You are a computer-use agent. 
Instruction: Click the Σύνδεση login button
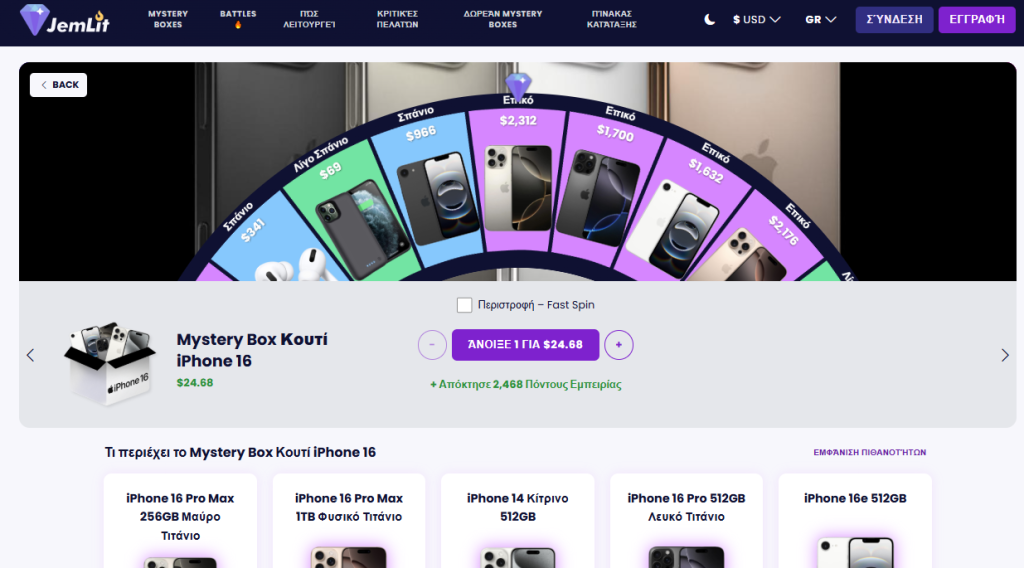(894, 20)
